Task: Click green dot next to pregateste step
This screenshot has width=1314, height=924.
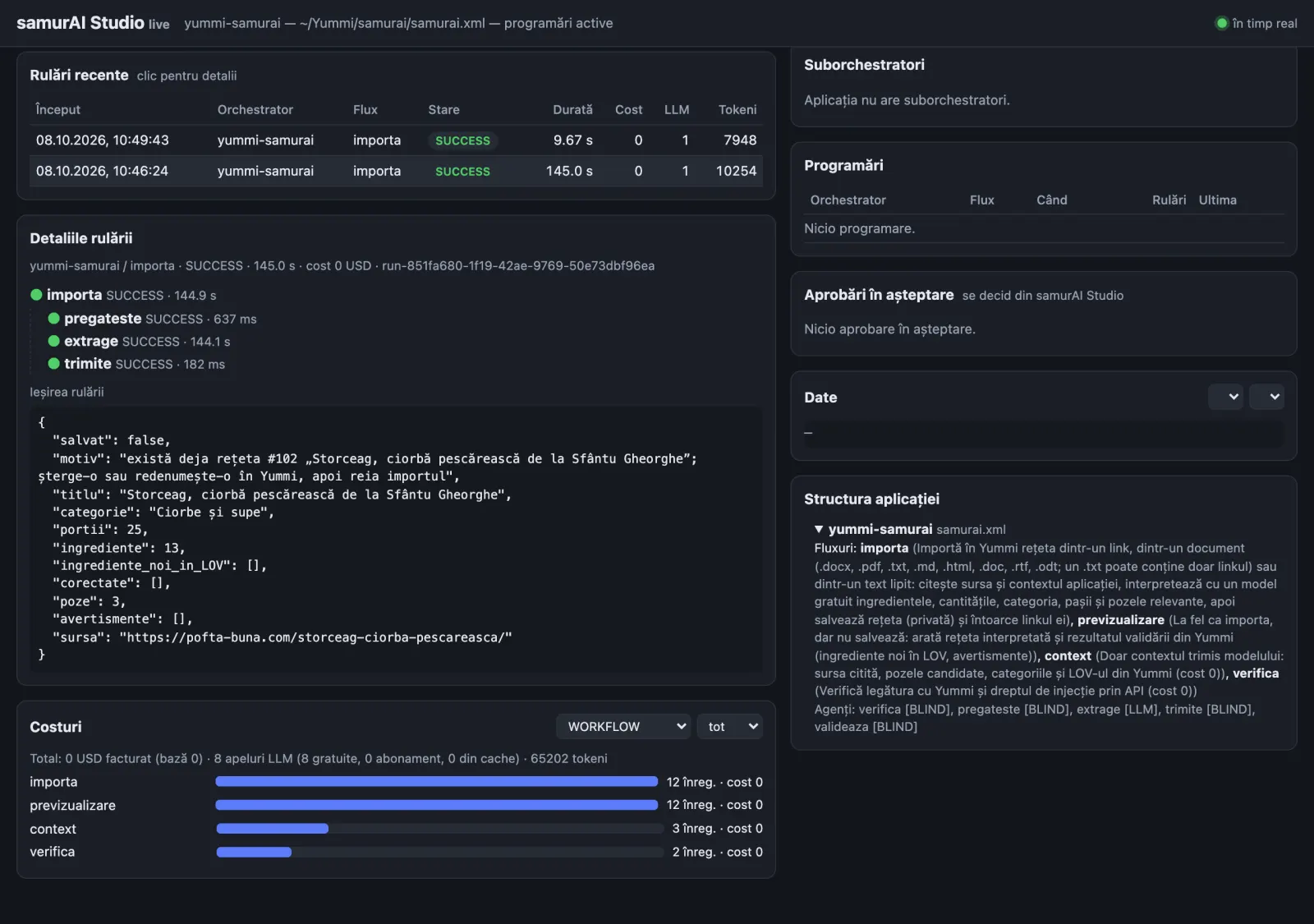Action: tap(53, 319)
